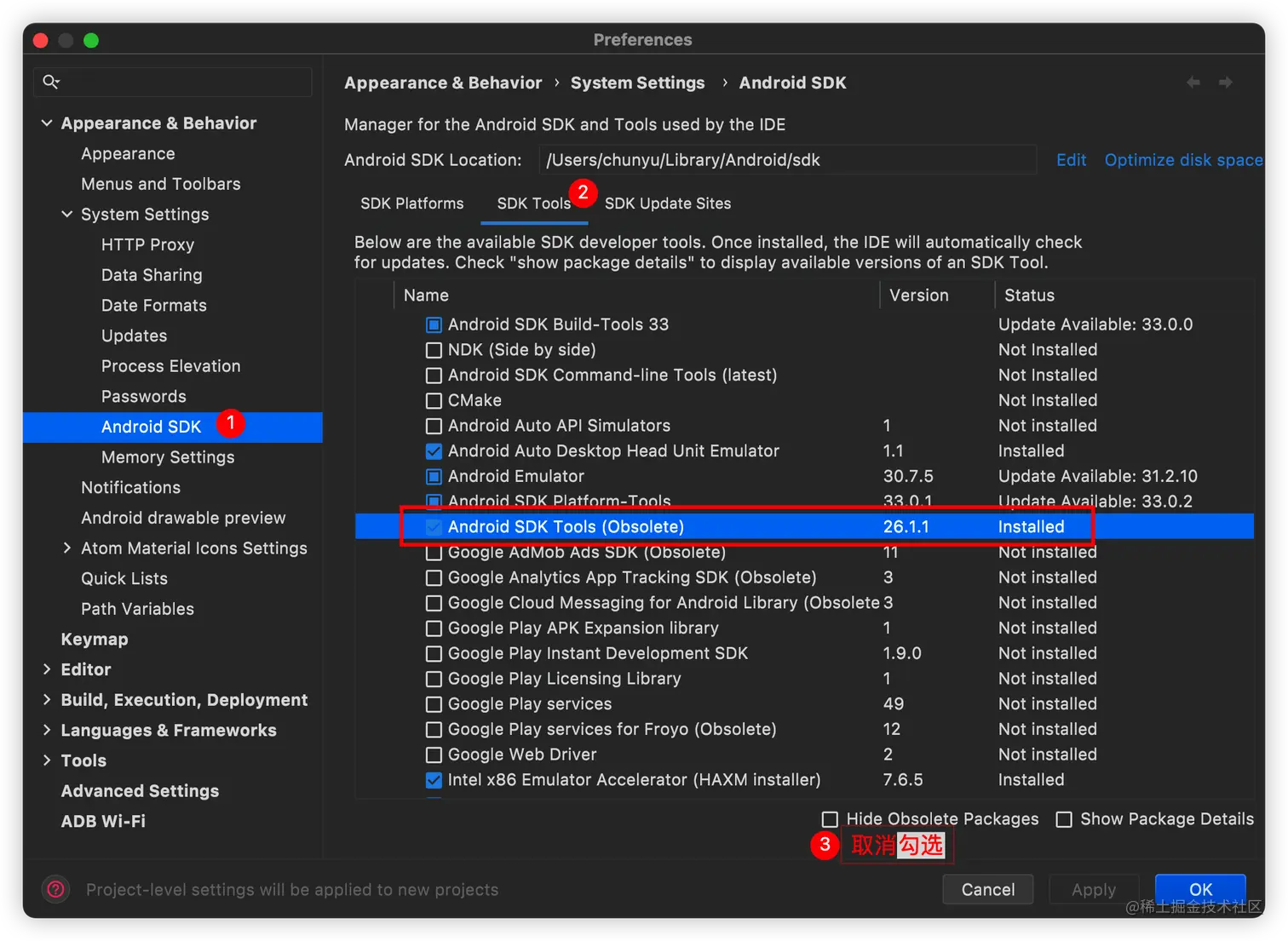Viewport: 1288px width, 941px height.
Task: Focus the settings search field
Action: (173, 82)
